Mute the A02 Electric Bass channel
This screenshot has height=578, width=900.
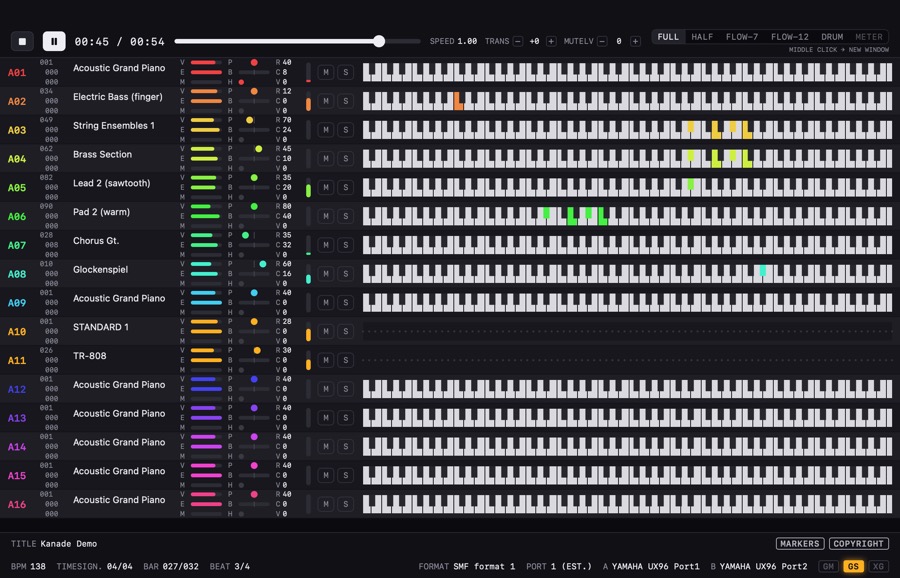click(x=326, y=101)
